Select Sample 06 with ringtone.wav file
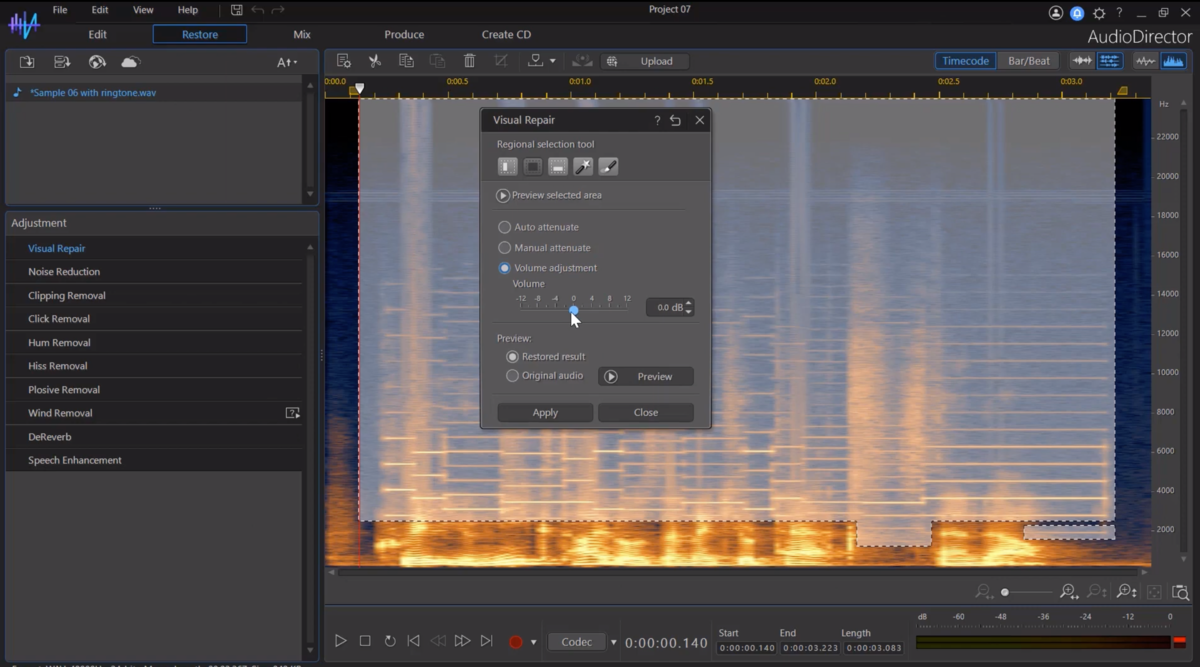Image resolution: width=1200 pixels, height=667 pixels. point(154,92)
